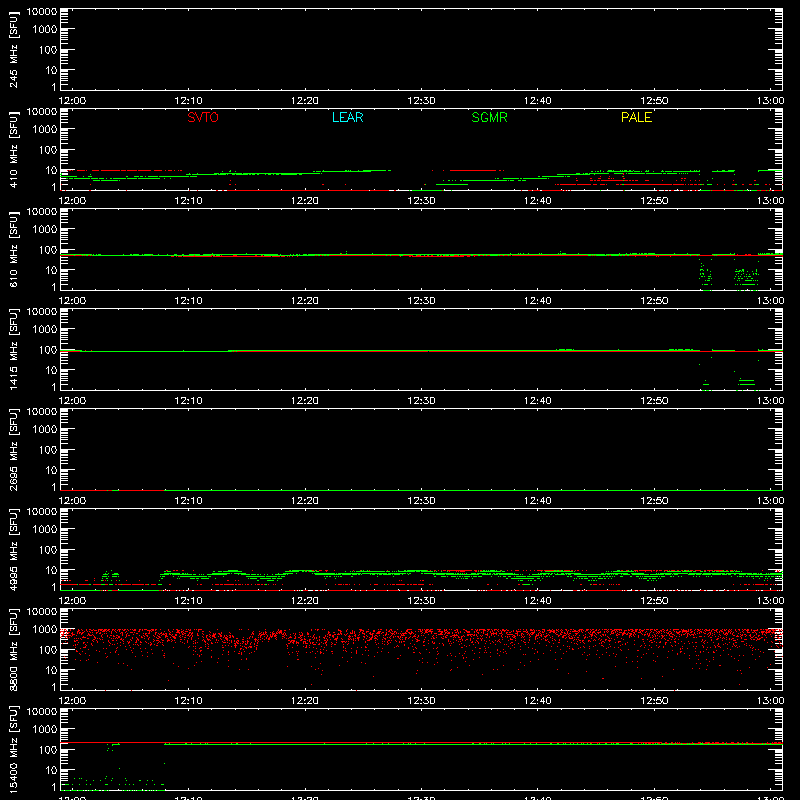This screenshot has width=800, height=800.
Task: Click the 1000 tick label on 610 MHz axis
Action: point(45,230)
